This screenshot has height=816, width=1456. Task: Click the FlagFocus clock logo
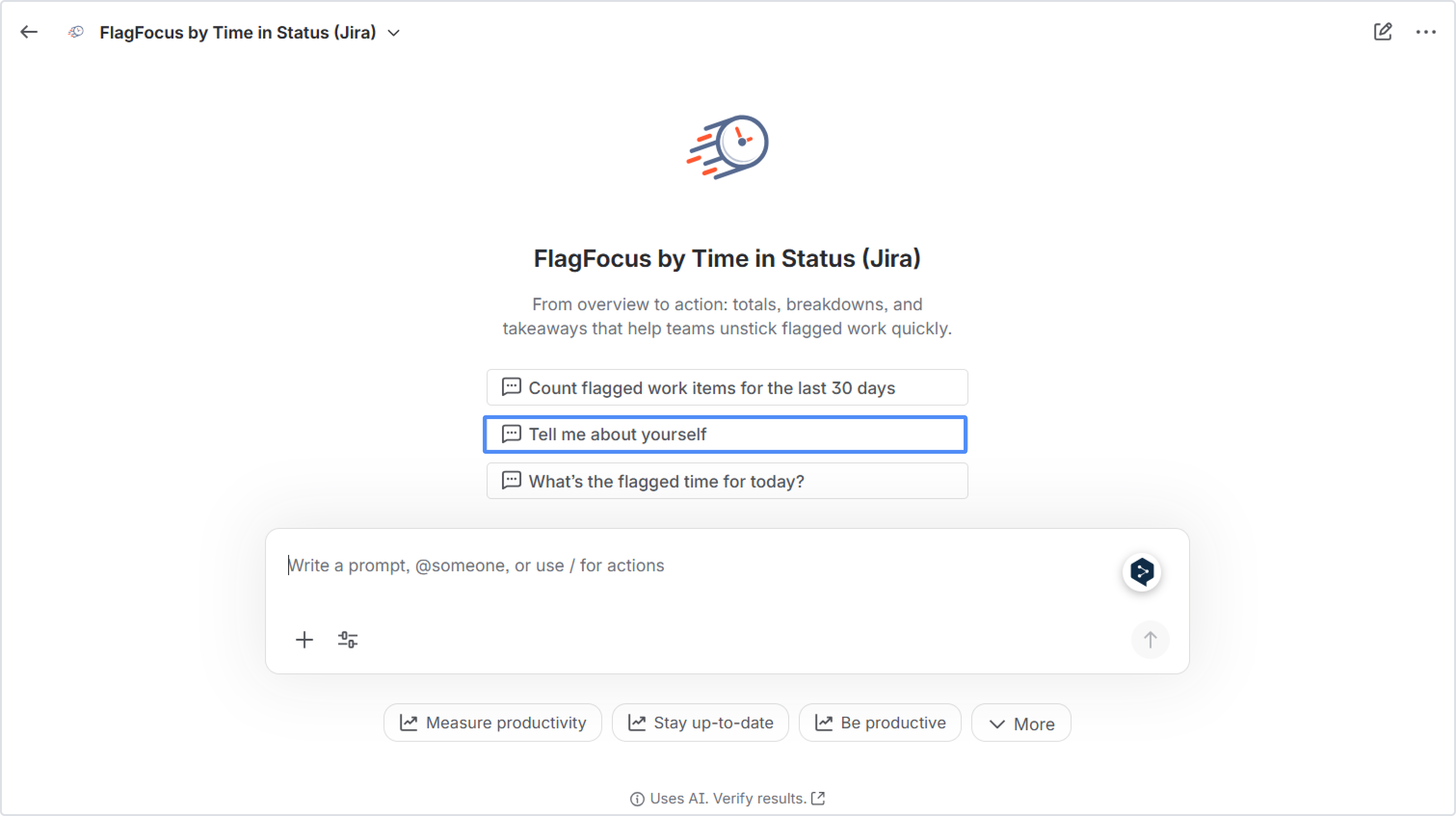click(x=728, y=147)
